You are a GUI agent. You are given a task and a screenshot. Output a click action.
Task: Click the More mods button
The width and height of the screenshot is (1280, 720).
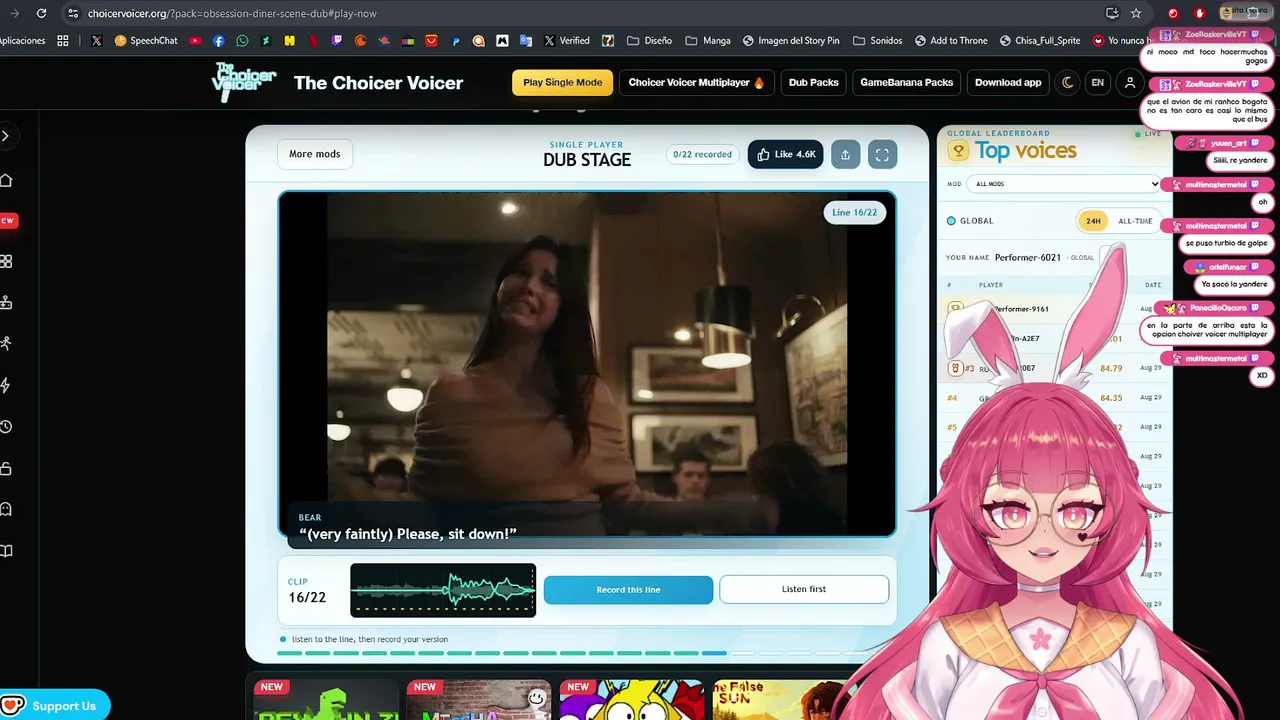point(315,154)
